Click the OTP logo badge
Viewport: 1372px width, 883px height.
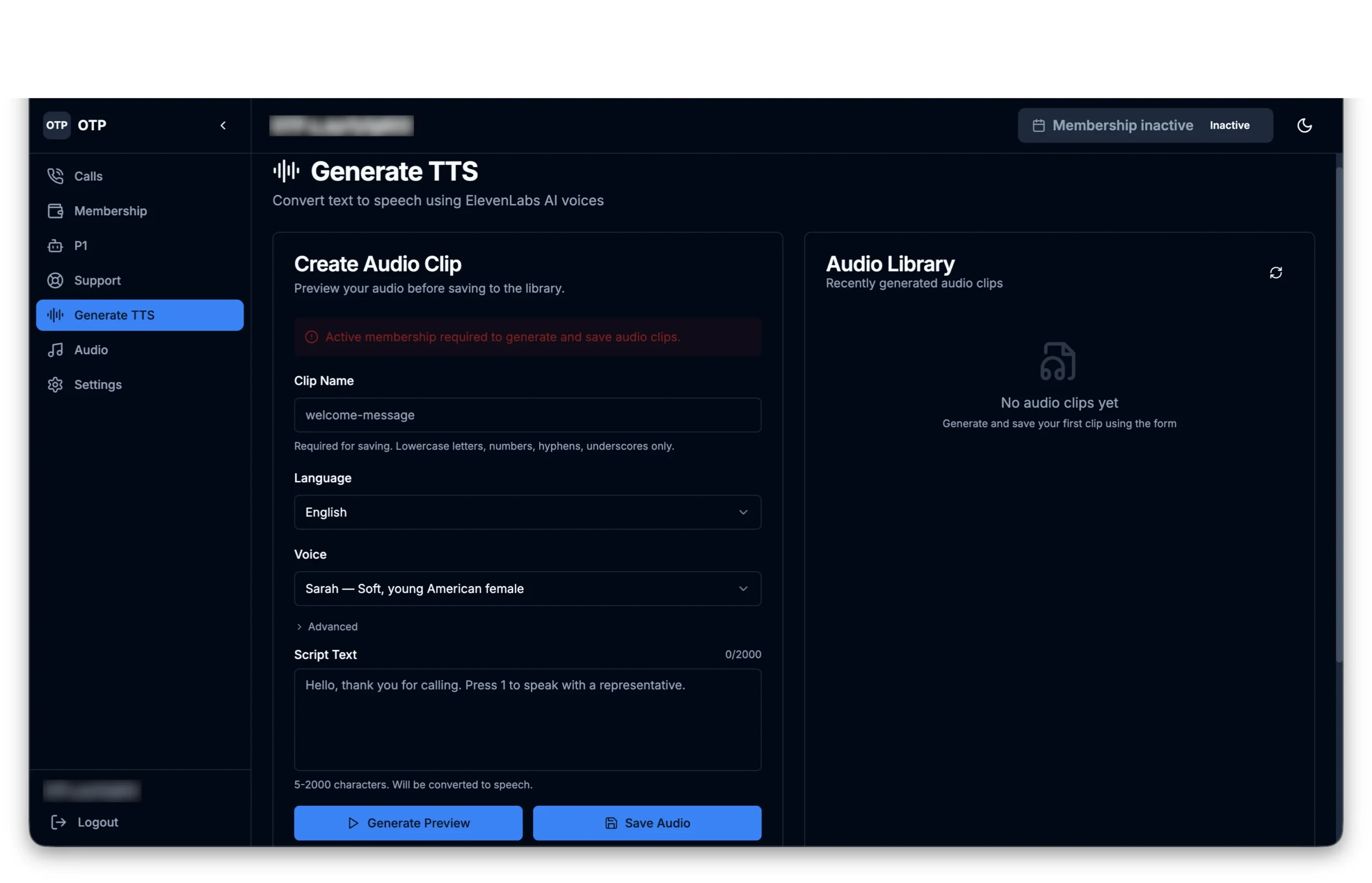[56, 125]
